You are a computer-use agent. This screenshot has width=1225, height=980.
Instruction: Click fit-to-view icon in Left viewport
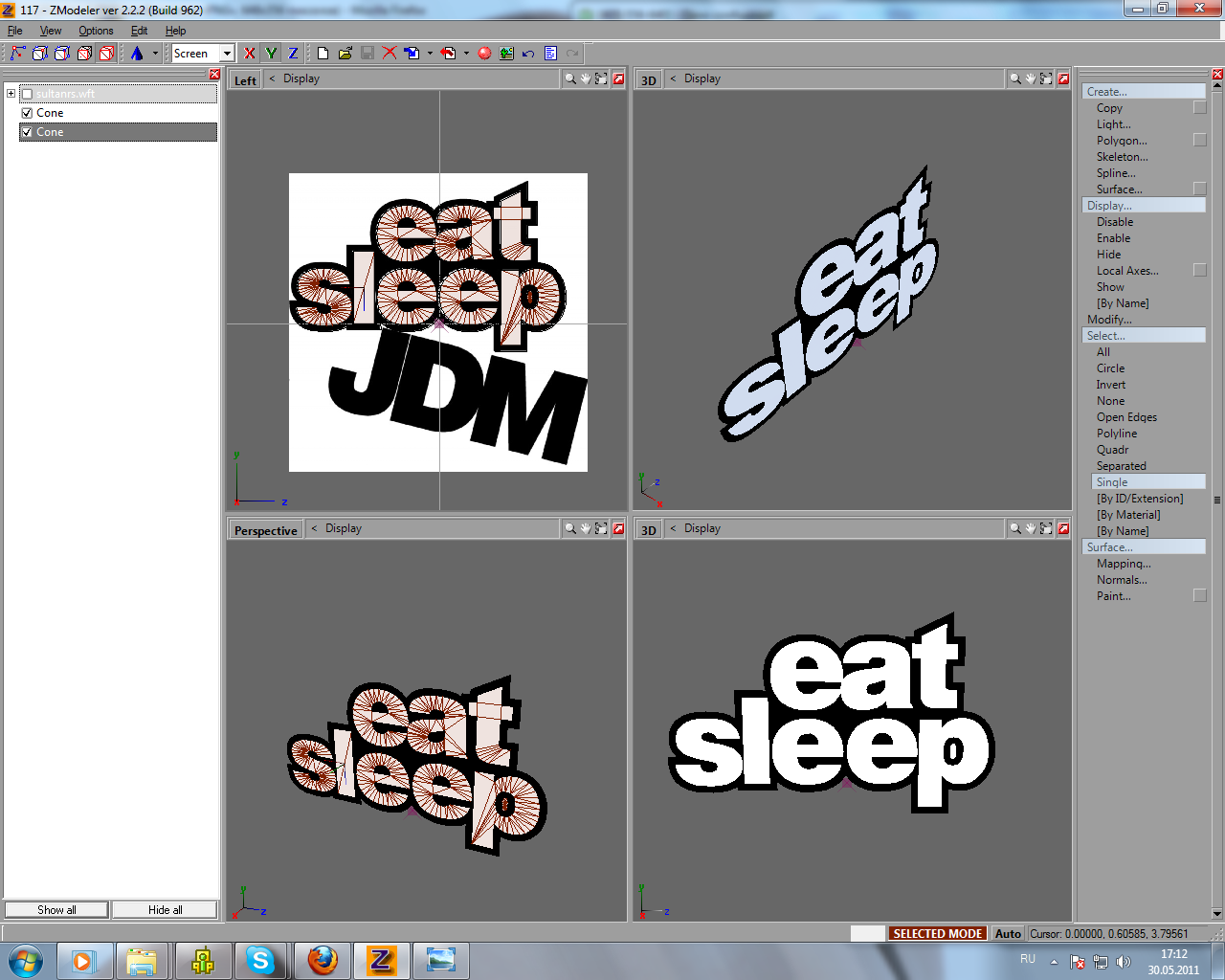coord(601,78)
